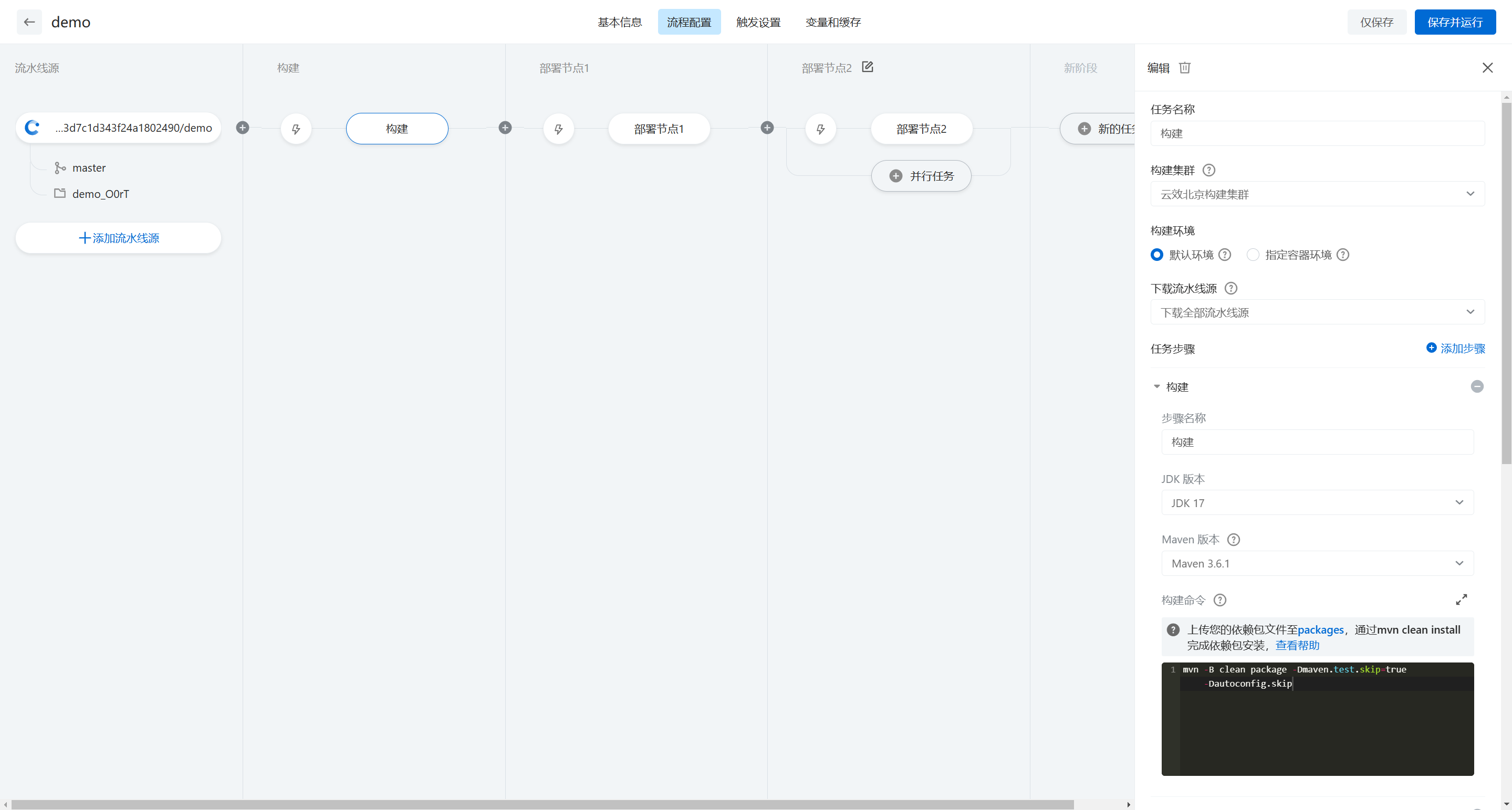Screen dimensions: 1512x810
Task: Remove the 构建 step with minus icon
Action: (x=1477, y=386)
